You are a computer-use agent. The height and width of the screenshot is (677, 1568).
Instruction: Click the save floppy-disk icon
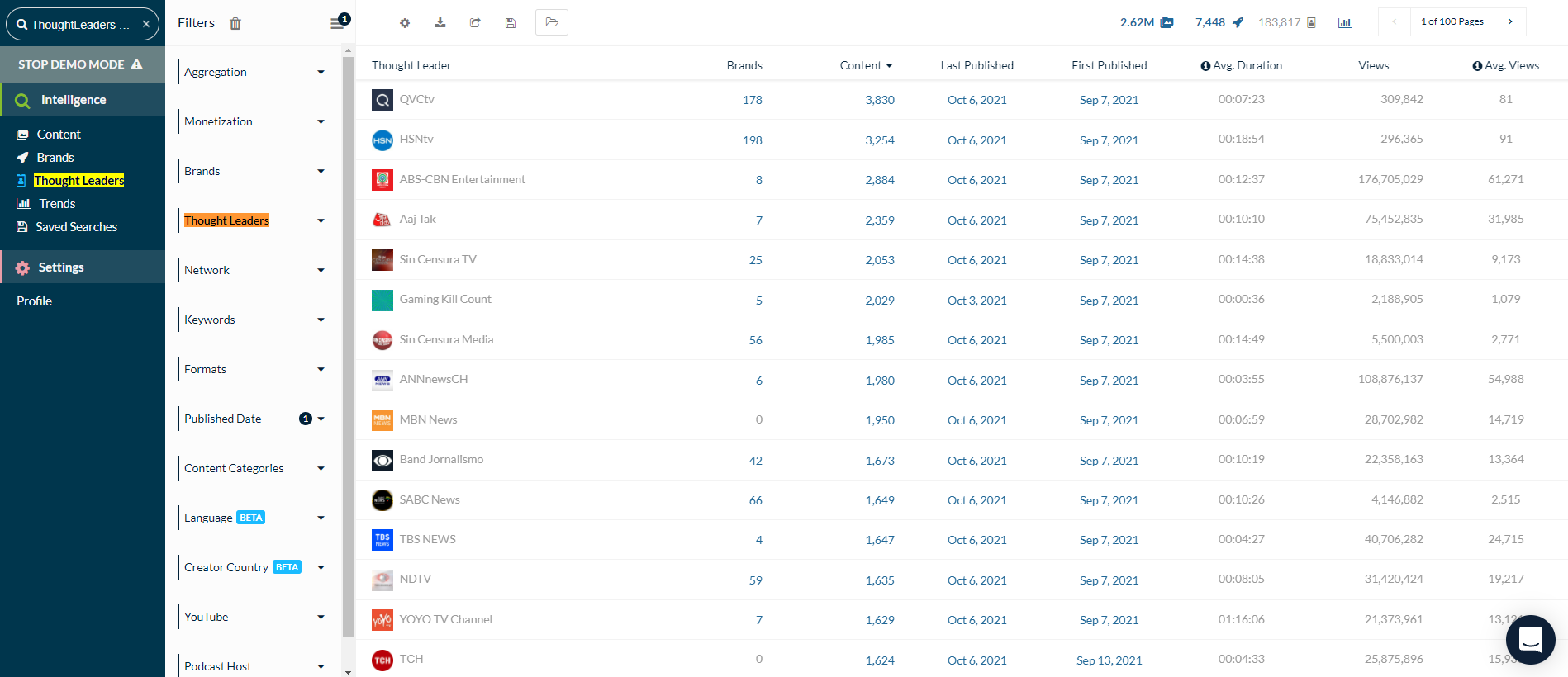click(x=511, y=23)
